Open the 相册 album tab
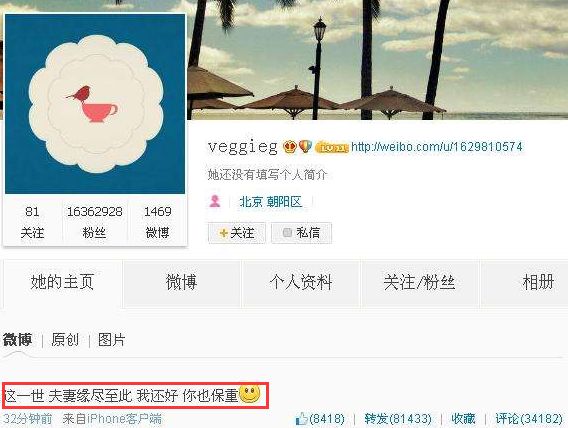This screenshot has width=568, height=428. pyautogui.click(x=538, y=282)
